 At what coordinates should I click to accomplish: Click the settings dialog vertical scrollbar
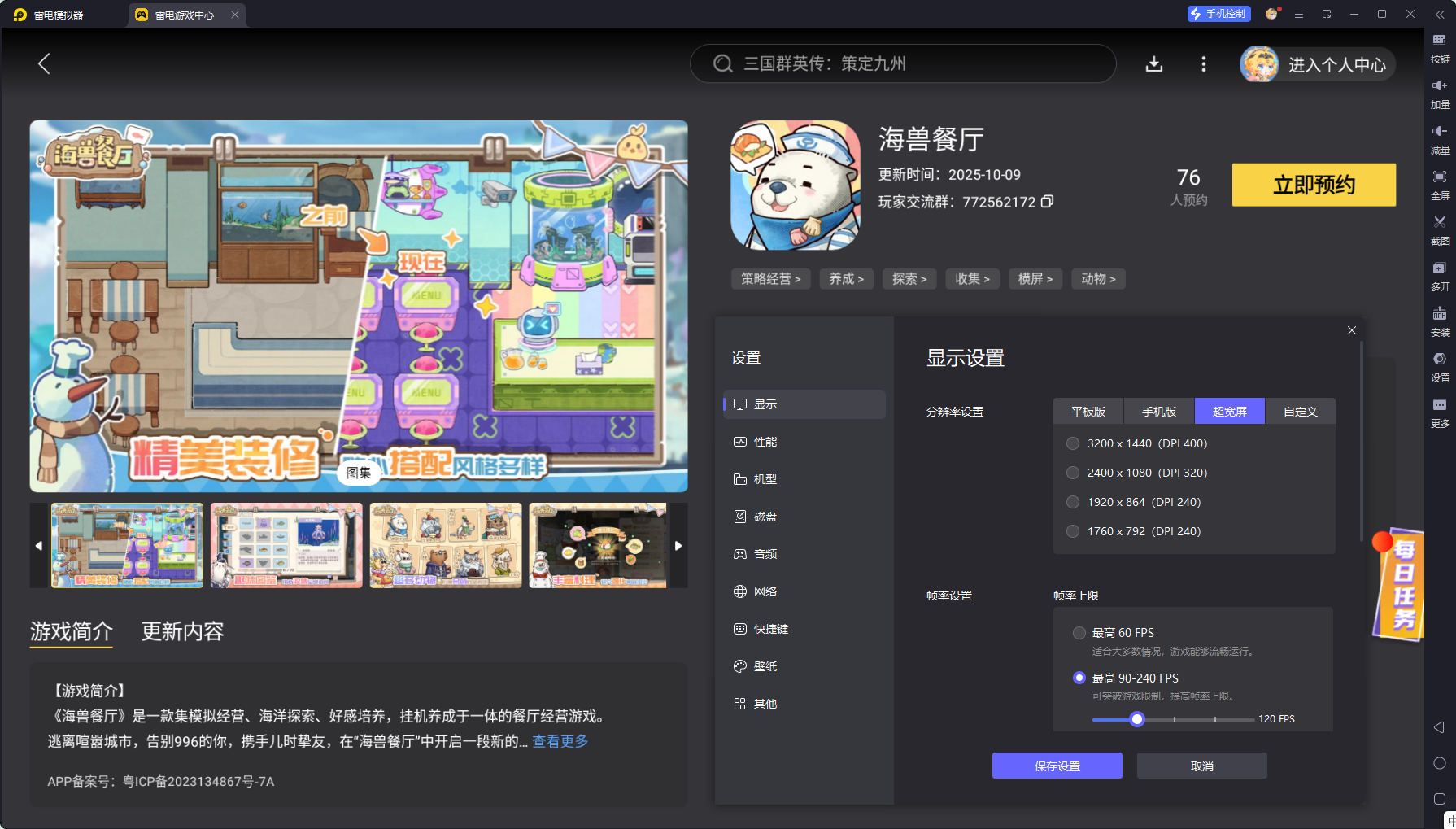(x=1361, y=442)
